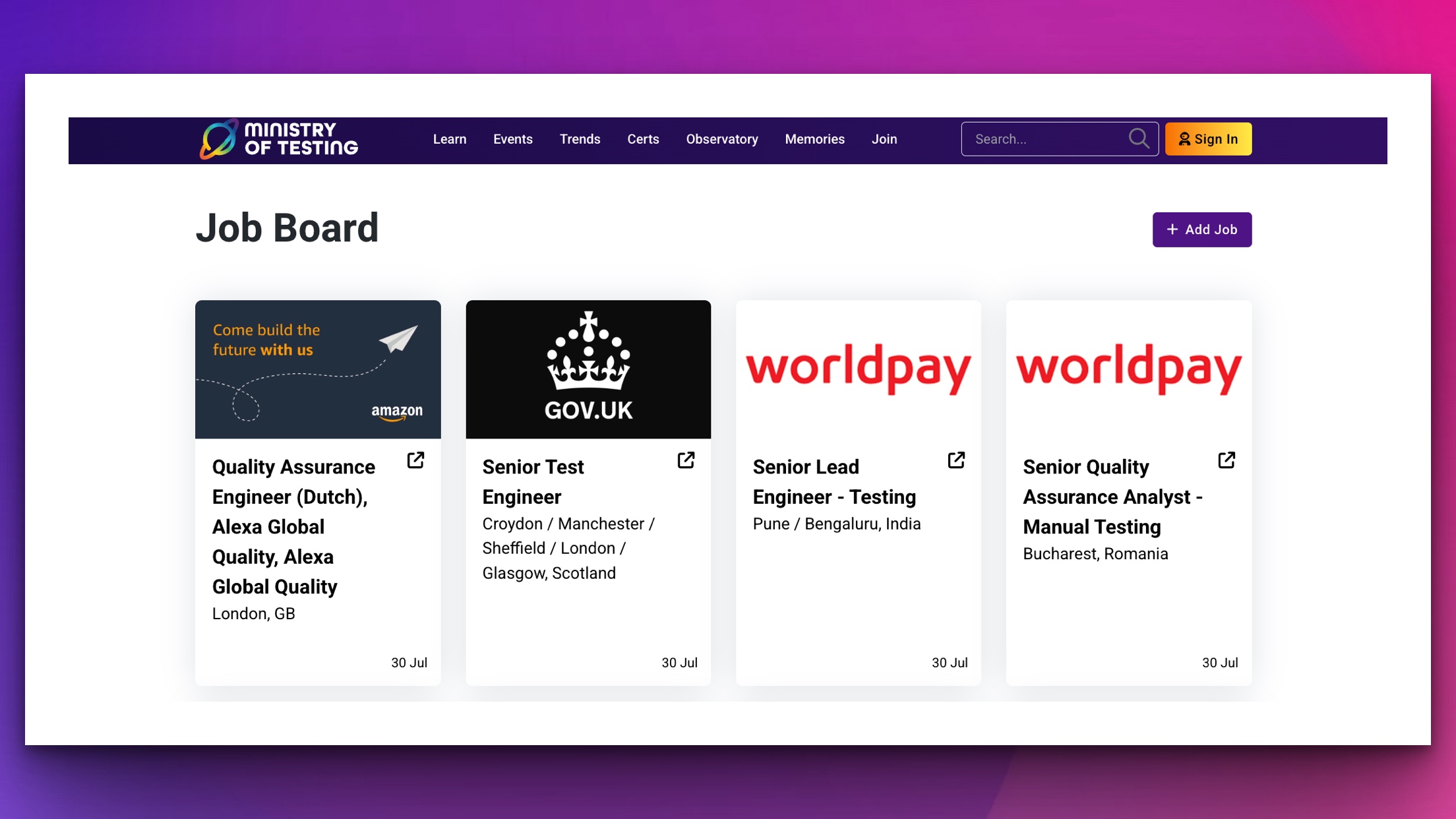The width and height of the screenshot is (1456, 819).
Task: Open the GOV.UK logo thumbnail
Action: click(588, 369)
